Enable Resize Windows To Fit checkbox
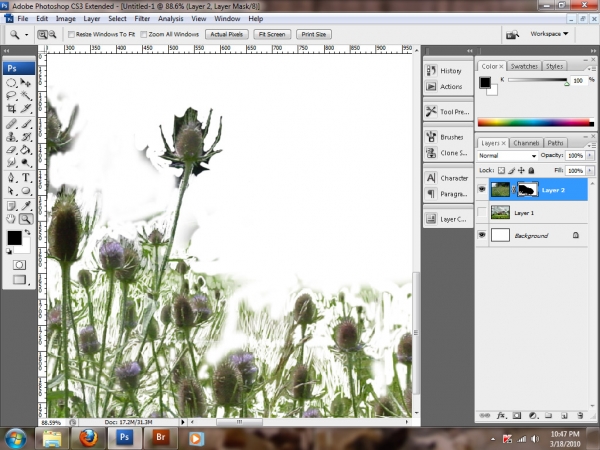Image resolution: width=600 pixels, height=450 pixels. click(x=71, y=34)
